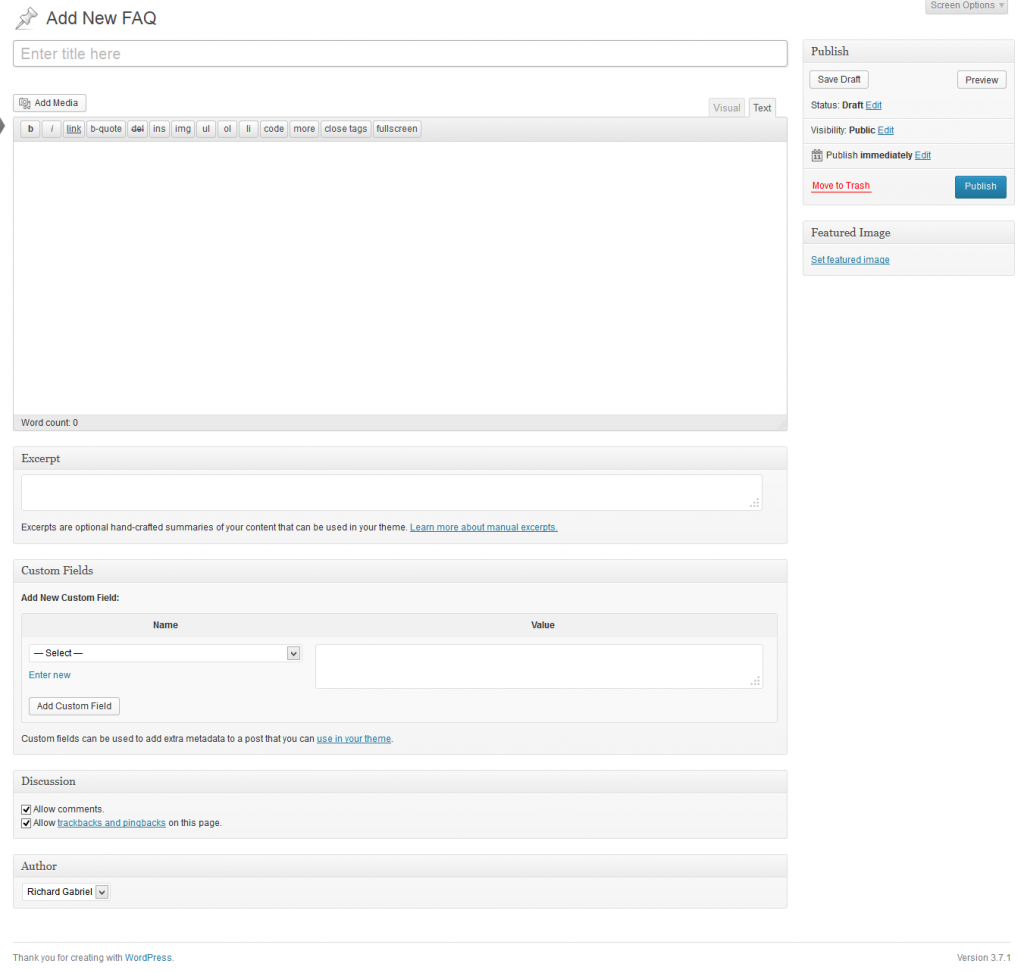Expand the Screen Options panel
1024x973 pixels.
[967, 6]
